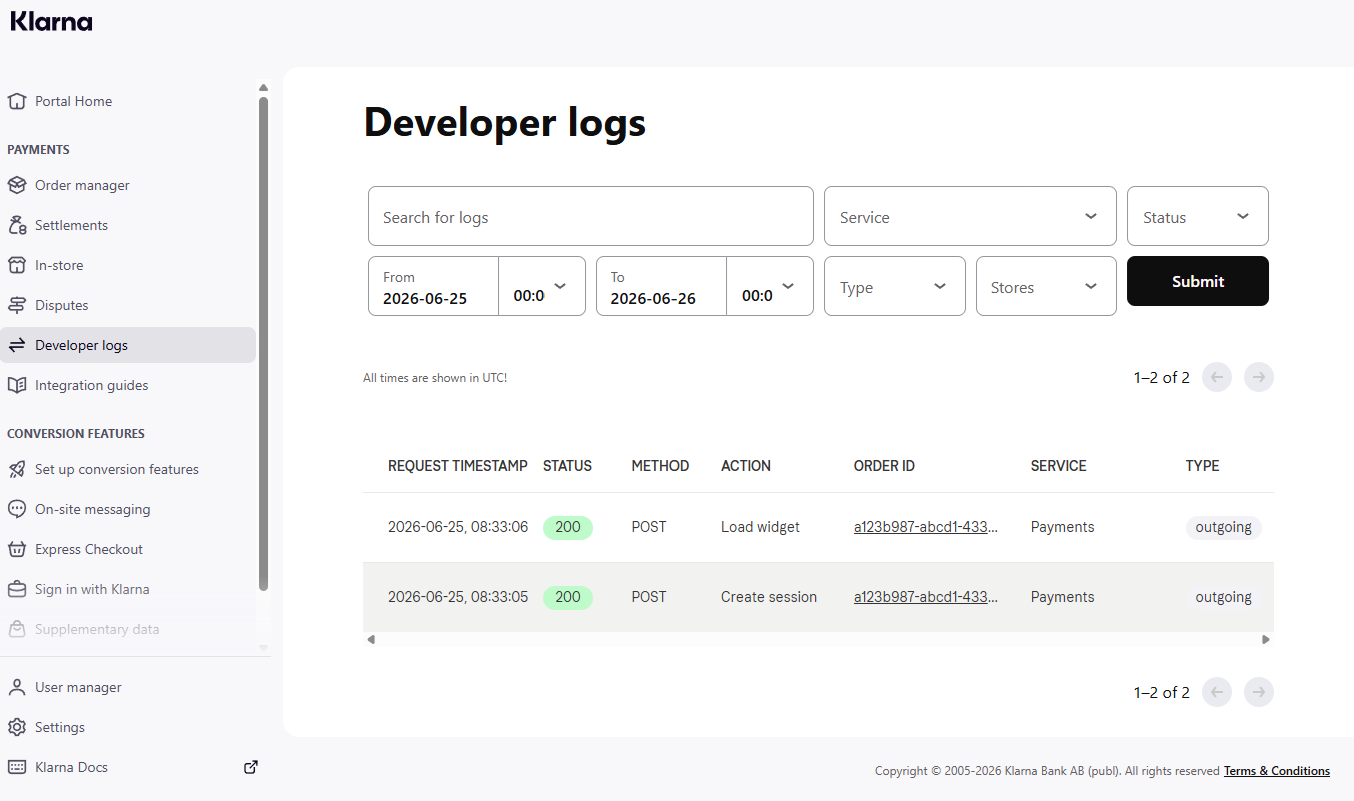Go to next page using top arrow

1259,377
